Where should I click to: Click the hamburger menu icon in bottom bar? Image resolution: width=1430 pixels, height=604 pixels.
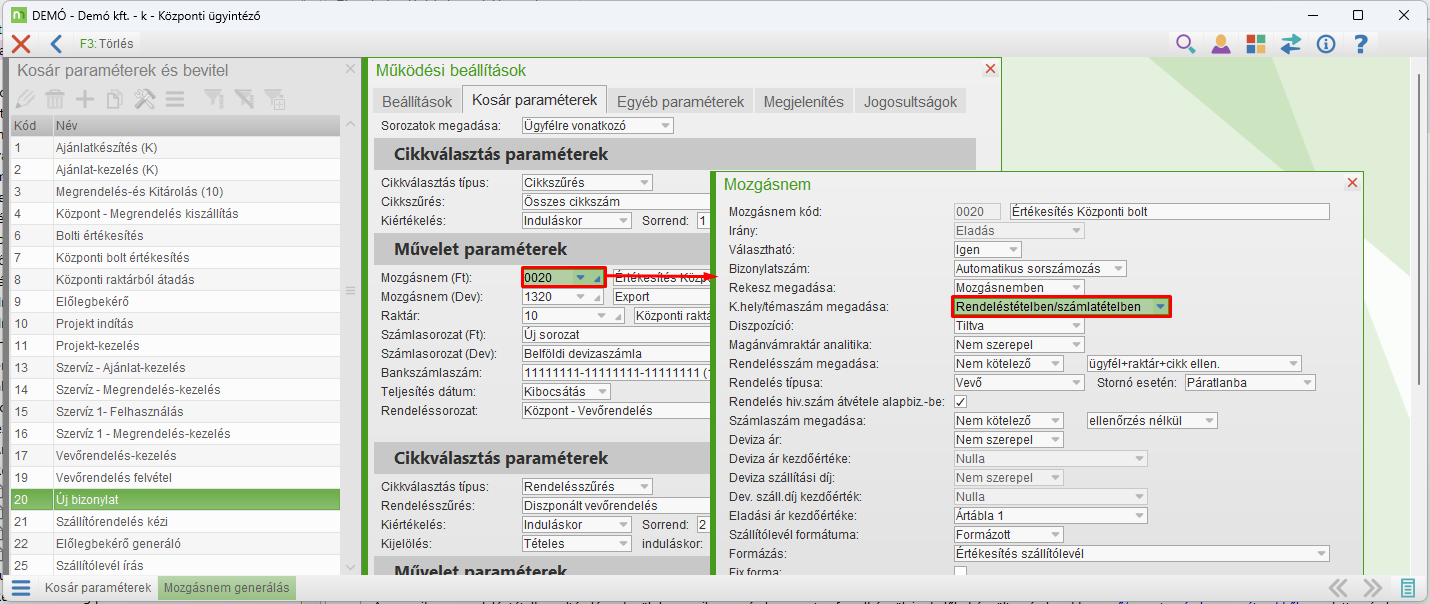(21, 588)
